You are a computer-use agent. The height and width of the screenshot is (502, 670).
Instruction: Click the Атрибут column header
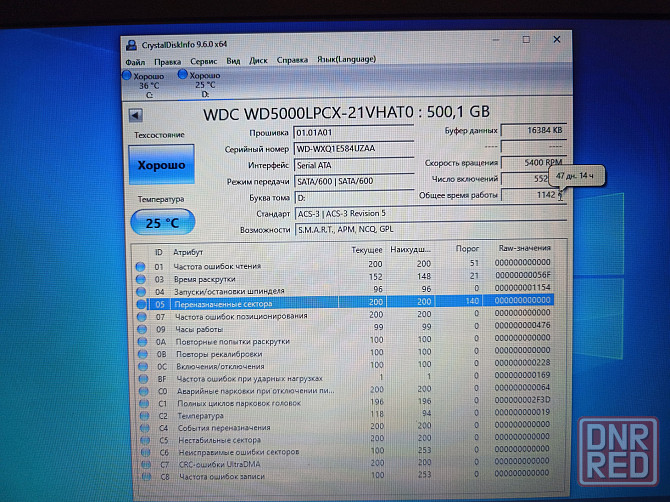[x=188, y=252]
